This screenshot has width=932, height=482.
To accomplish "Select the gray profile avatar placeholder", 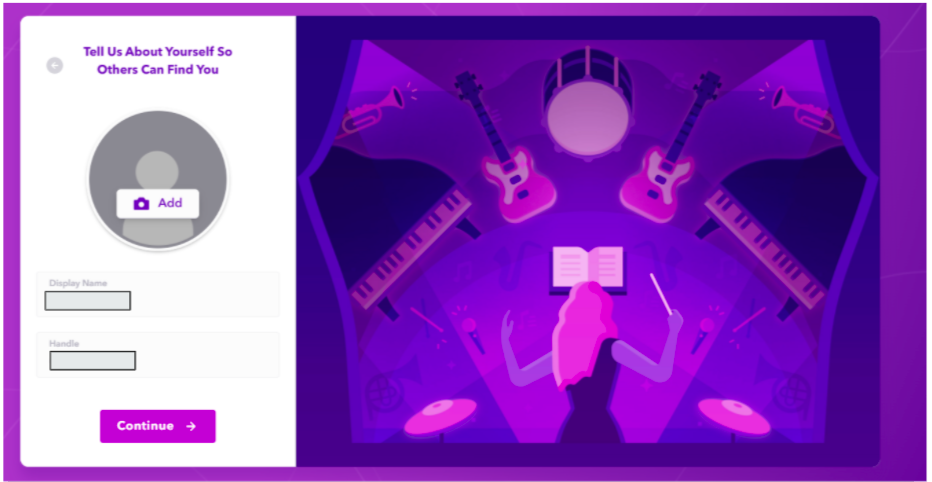I will coord(158,179).
